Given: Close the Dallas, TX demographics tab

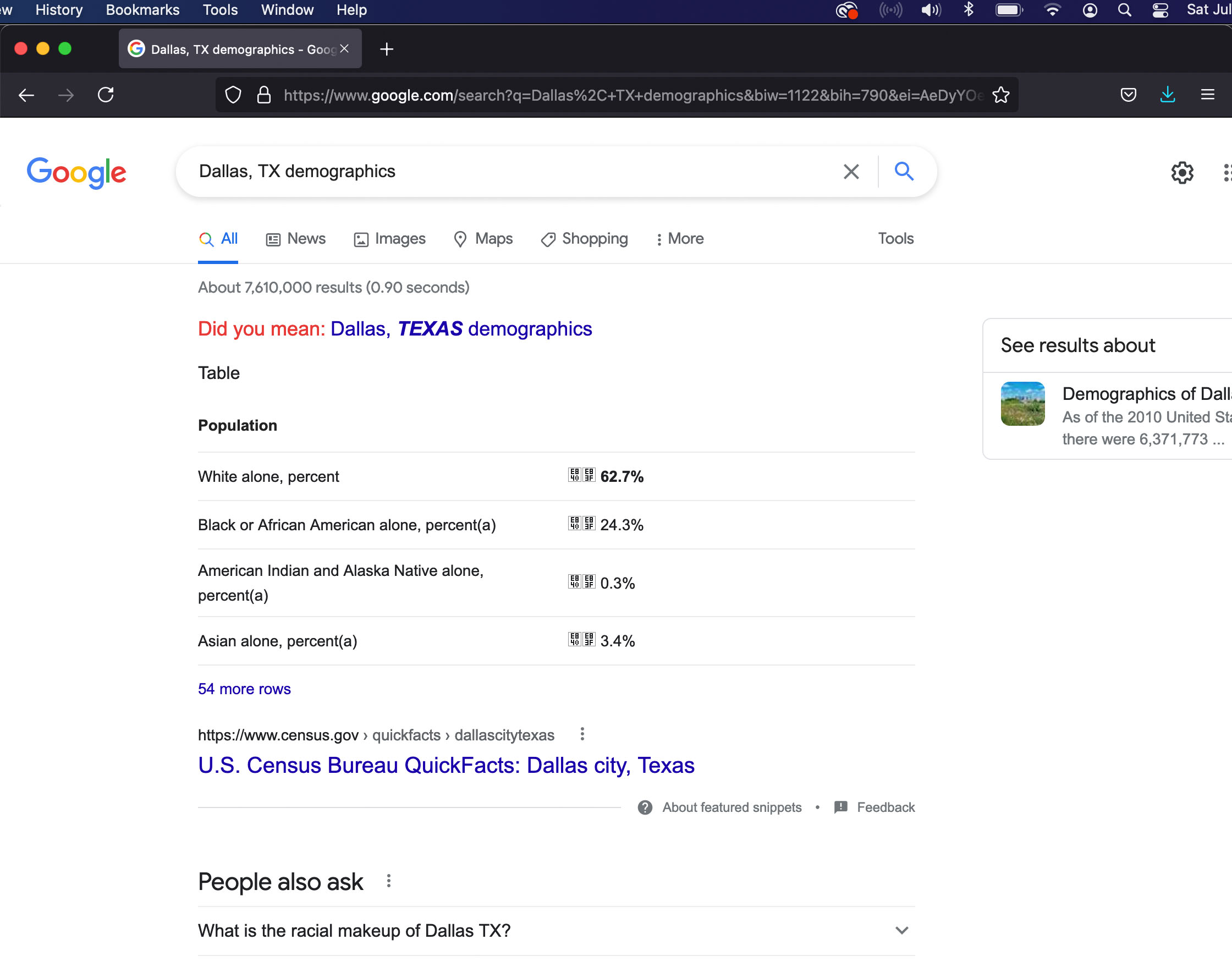Looking at the screenshot, I should 344,49.
